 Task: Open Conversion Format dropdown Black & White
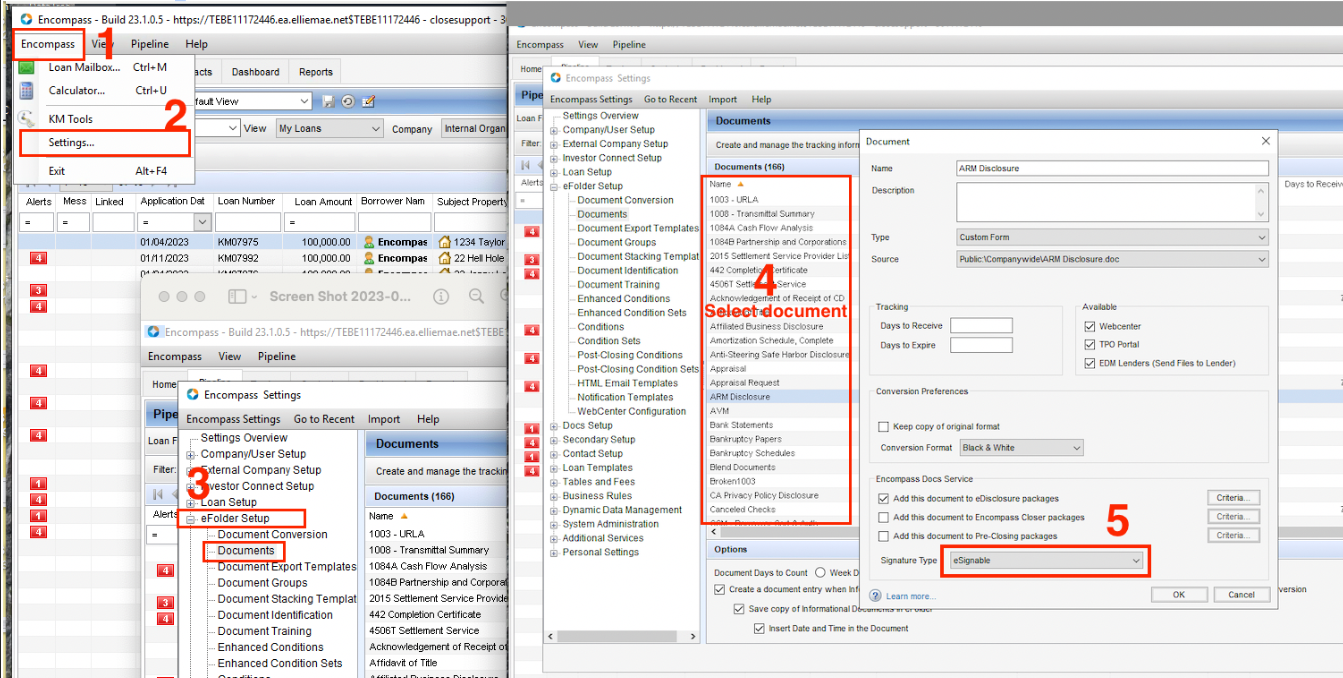coord(1021,447)
